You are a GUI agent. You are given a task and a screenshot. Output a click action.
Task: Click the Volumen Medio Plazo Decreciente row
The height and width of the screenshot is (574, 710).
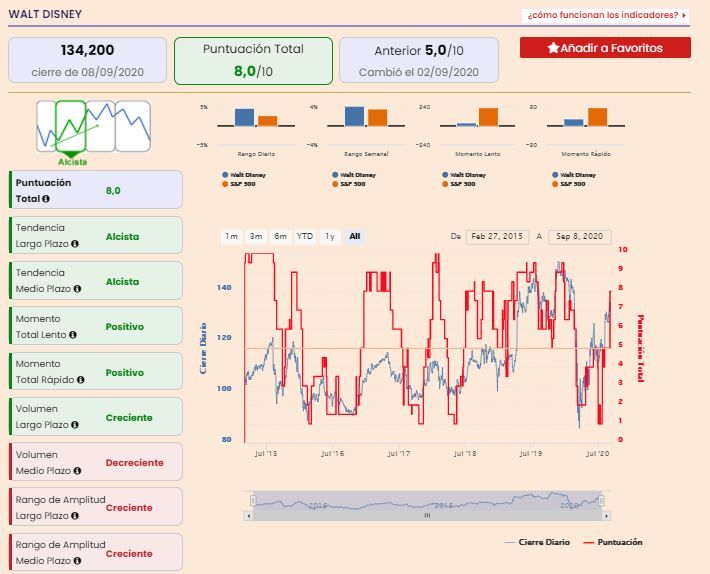96,462
